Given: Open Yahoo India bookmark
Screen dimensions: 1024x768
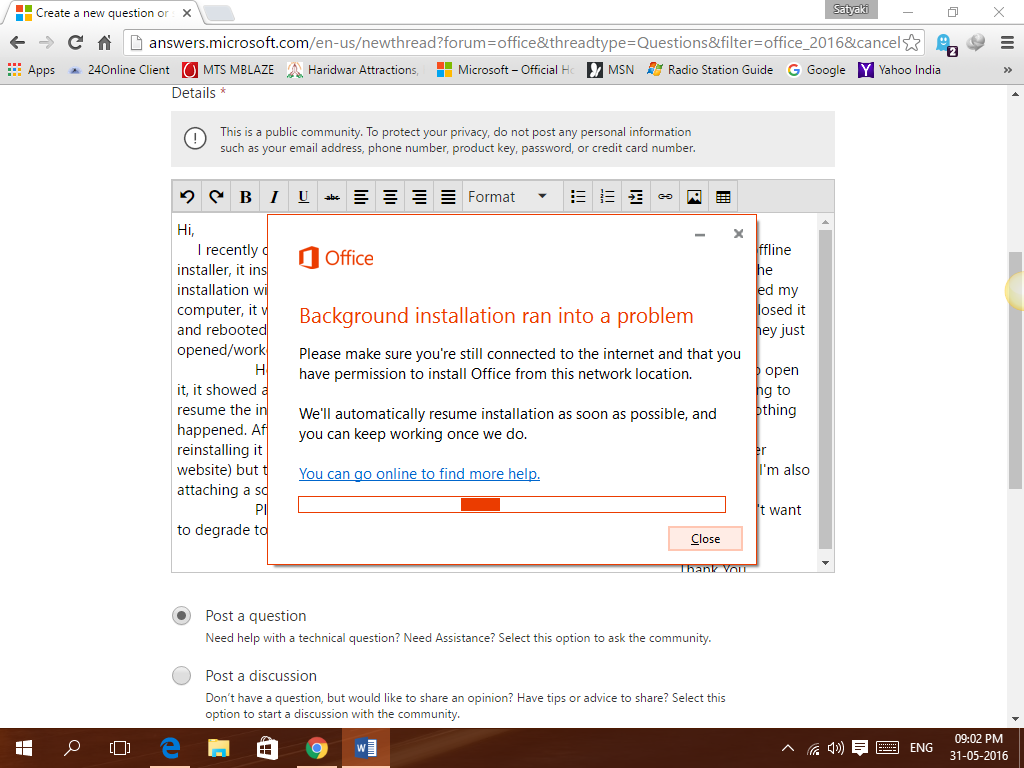Looking at the screenshot, I should pyautogui.click(x=900, y=70).
